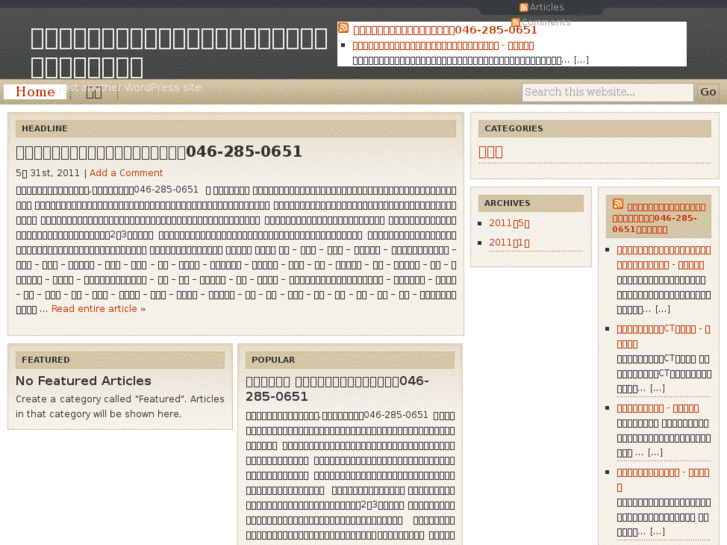This screenshot has width=727, height=545.
Task: Click the Add a Comment link
Action: [x=126, y=173]
